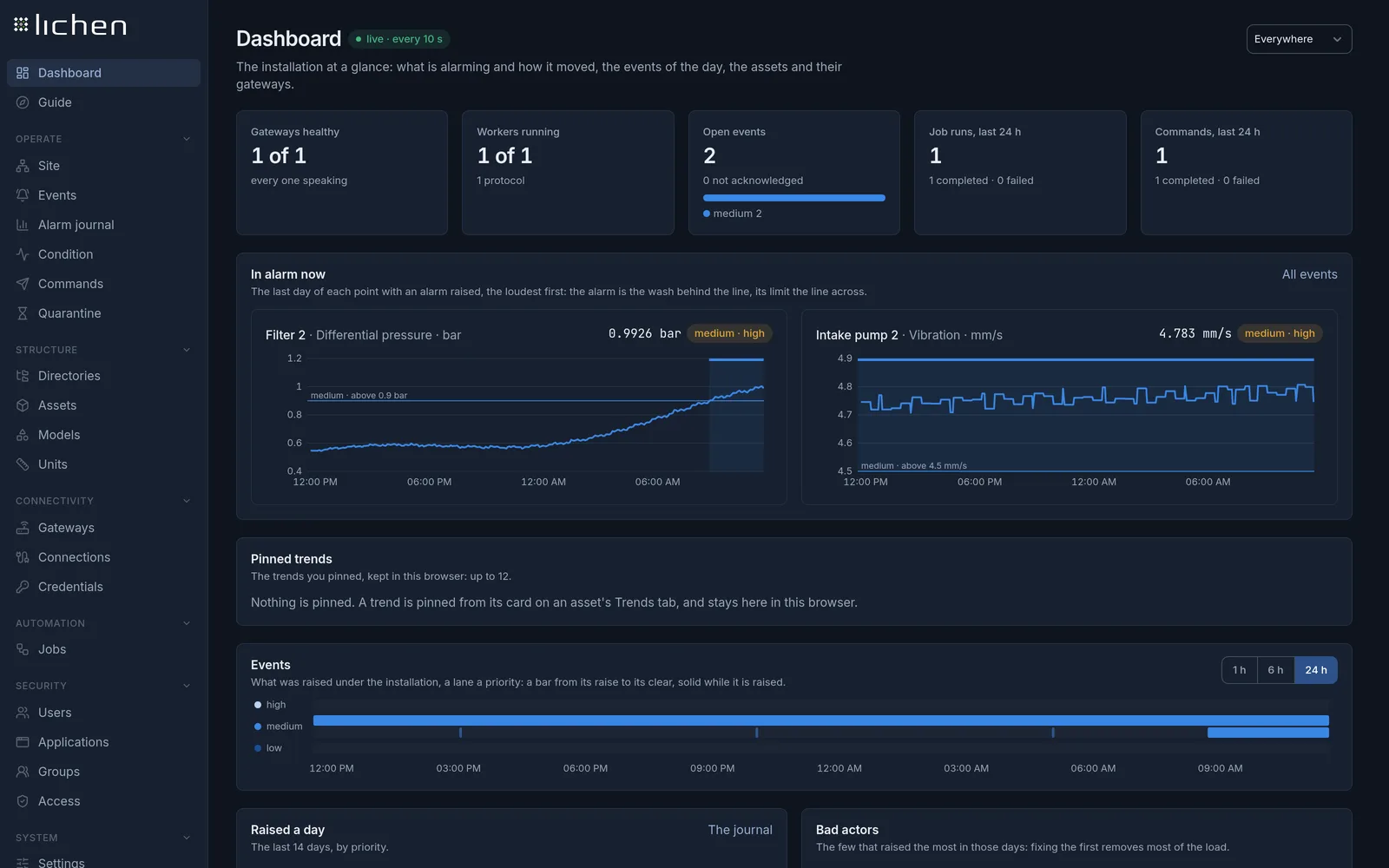Select the 1 h events range
Image resolution: width=1389 pixels, height=868 pixels.
point(1240,670)
